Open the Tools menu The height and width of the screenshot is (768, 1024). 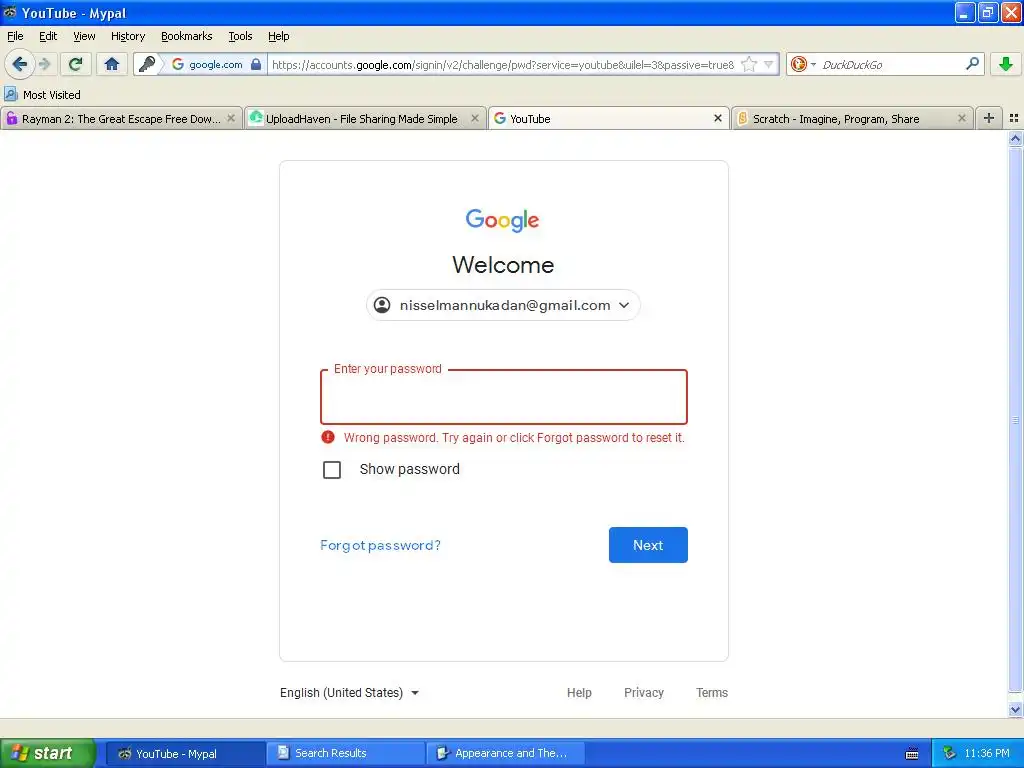(x=240, y=36)
